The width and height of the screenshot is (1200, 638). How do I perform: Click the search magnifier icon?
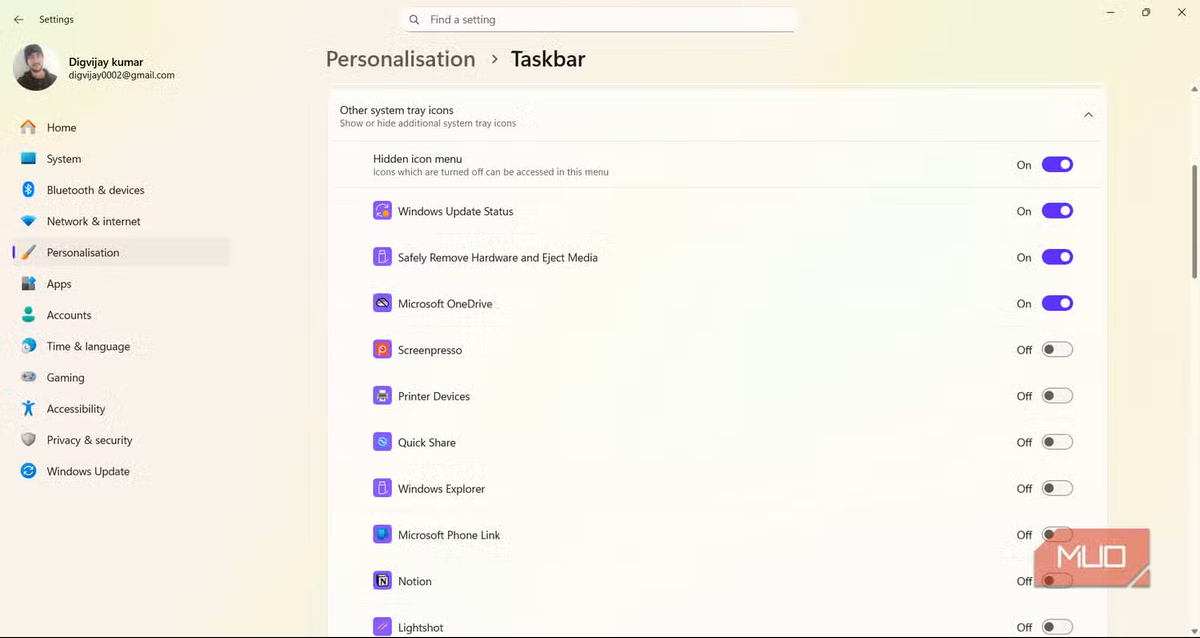pos(414,20)
